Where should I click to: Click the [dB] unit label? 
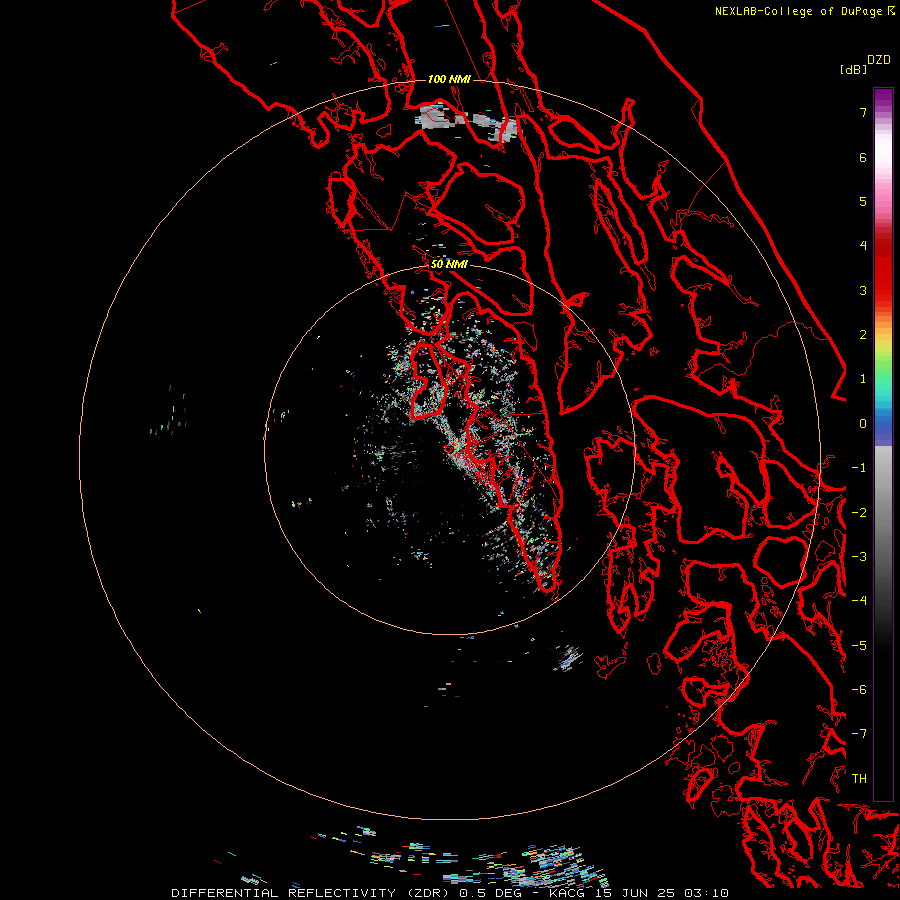tap(853, 70)
